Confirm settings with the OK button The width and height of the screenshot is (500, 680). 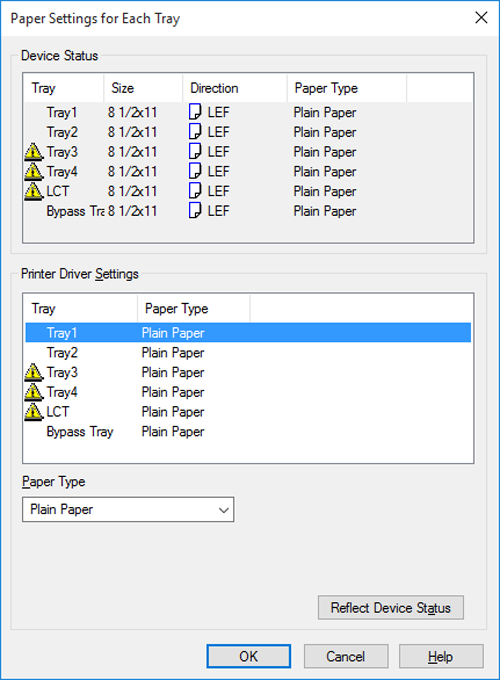[248, 656]
